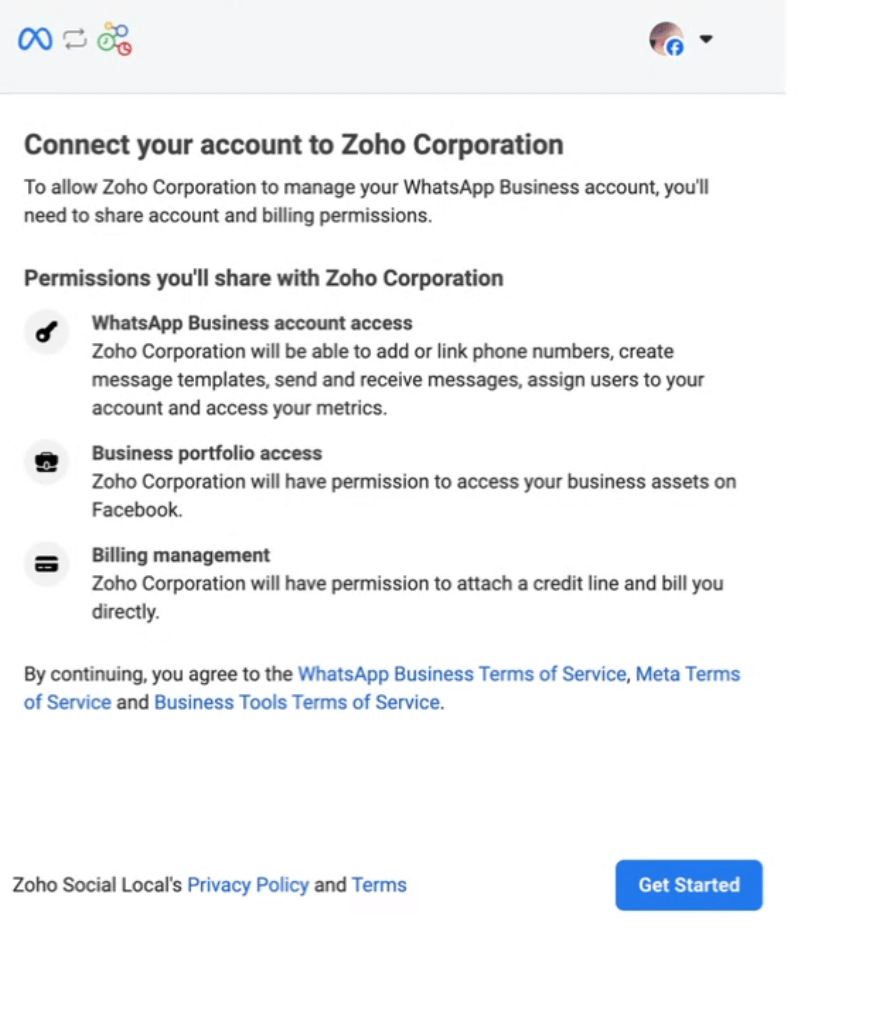Click the Billing management section title
This screenshot has height=1032, width=896.
tap(180, 555)
